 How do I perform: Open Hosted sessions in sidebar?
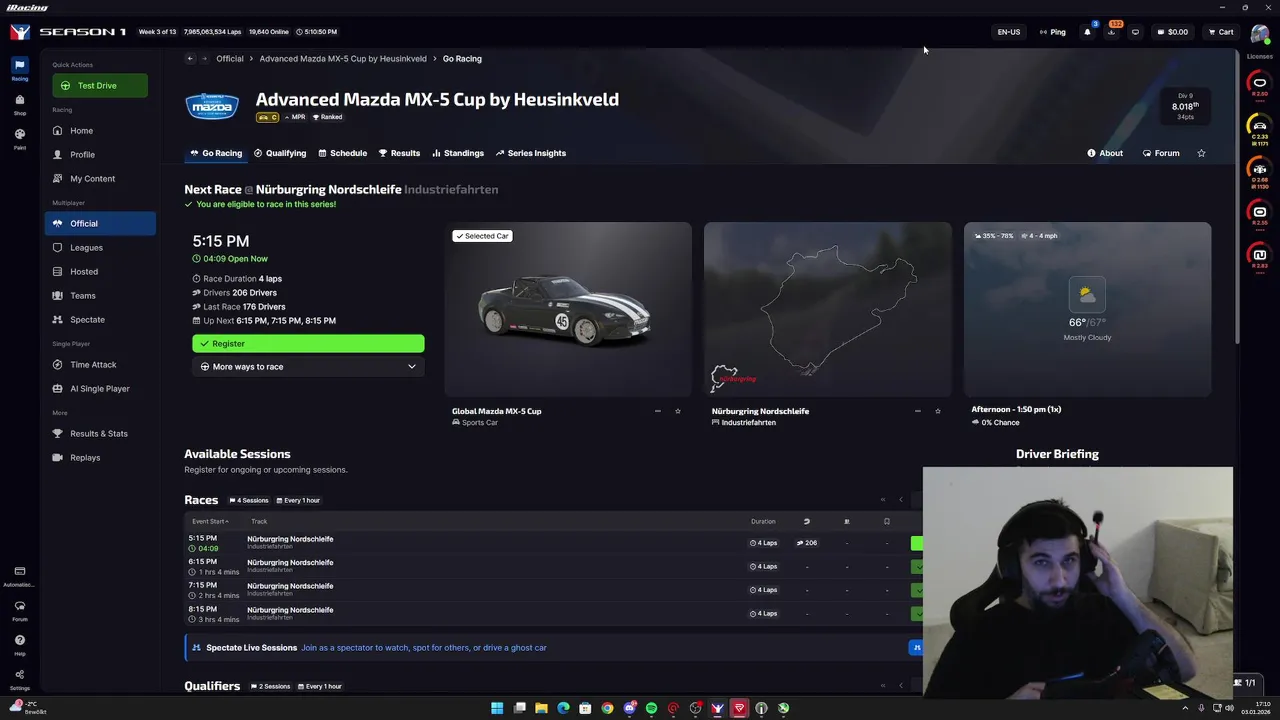pyautogui.click(x=100, y=272)
